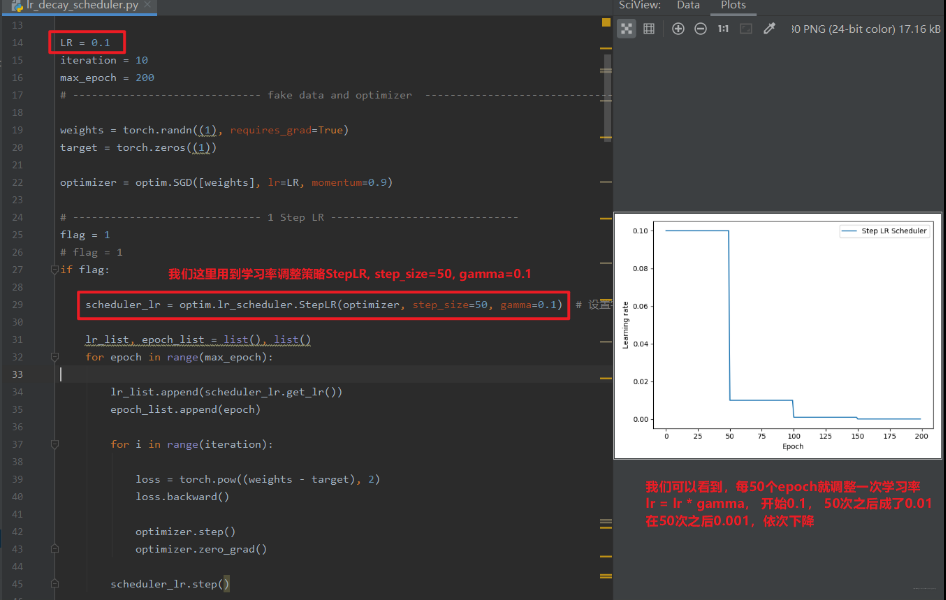
Task: Click the empty current line 33 in editor
Action: 332,374
